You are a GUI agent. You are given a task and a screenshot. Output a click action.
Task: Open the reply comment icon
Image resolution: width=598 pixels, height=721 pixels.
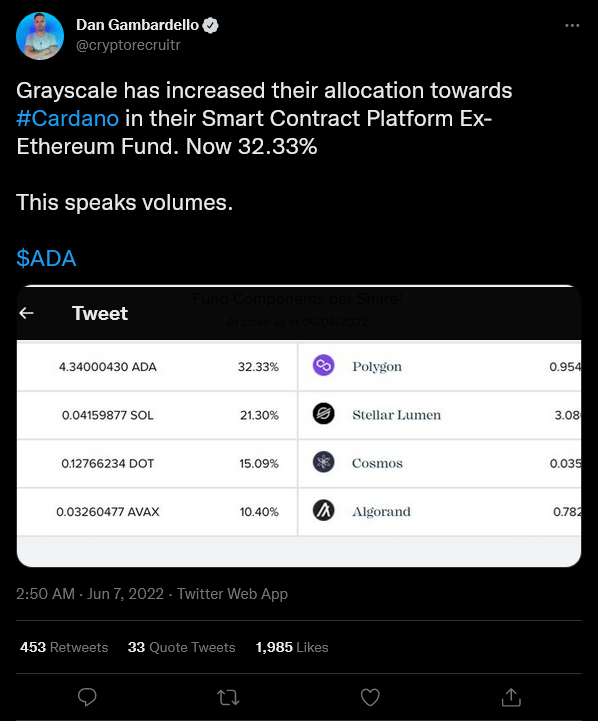pyautogui.click(x=87, y=697)
